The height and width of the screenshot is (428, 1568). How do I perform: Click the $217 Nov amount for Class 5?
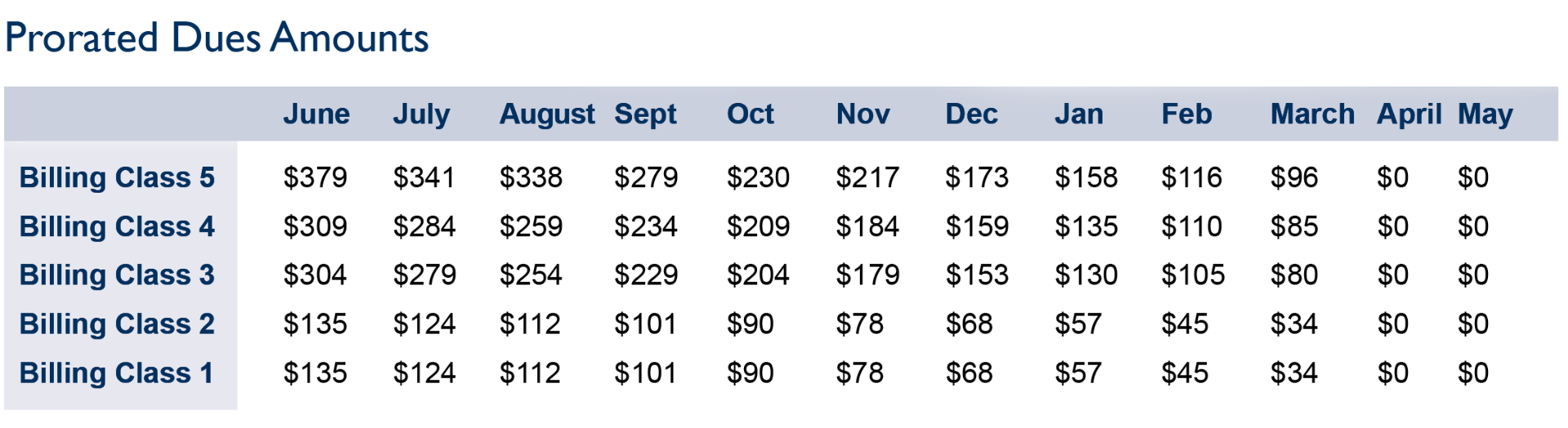867,177
